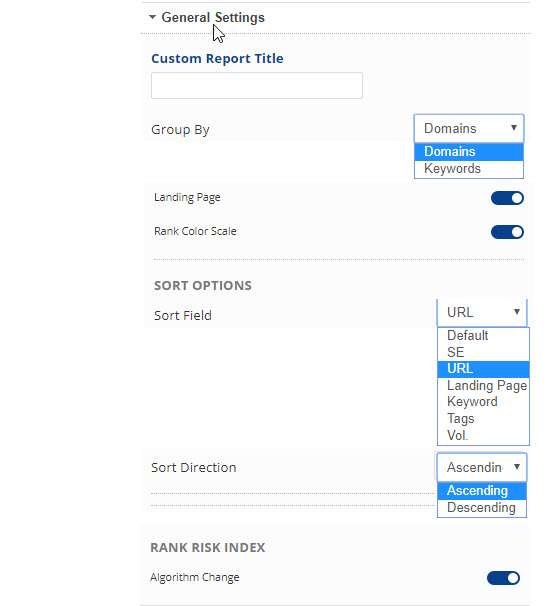This screenshot has height=606, width=547.
Task: Toggle the Landing Page switch
Action: pos(507,198)
